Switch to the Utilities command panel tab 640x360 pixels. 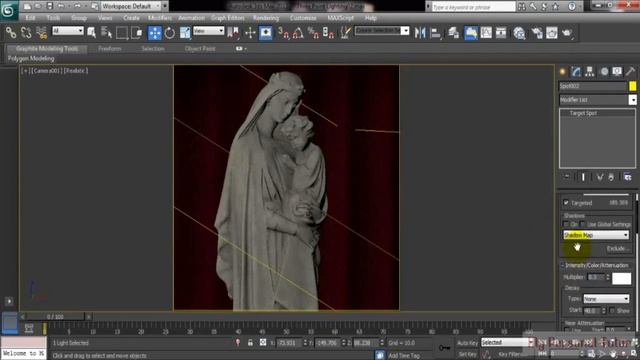tap(630, 72)
